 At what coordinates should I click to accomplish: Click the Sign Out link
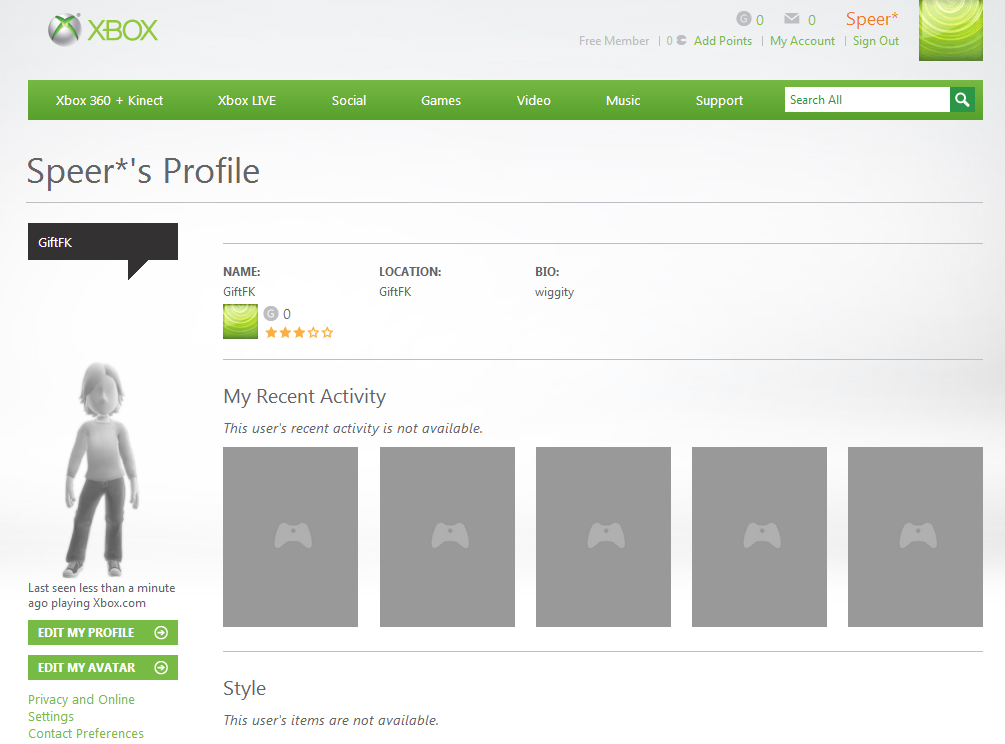click(x=876, y=41)
